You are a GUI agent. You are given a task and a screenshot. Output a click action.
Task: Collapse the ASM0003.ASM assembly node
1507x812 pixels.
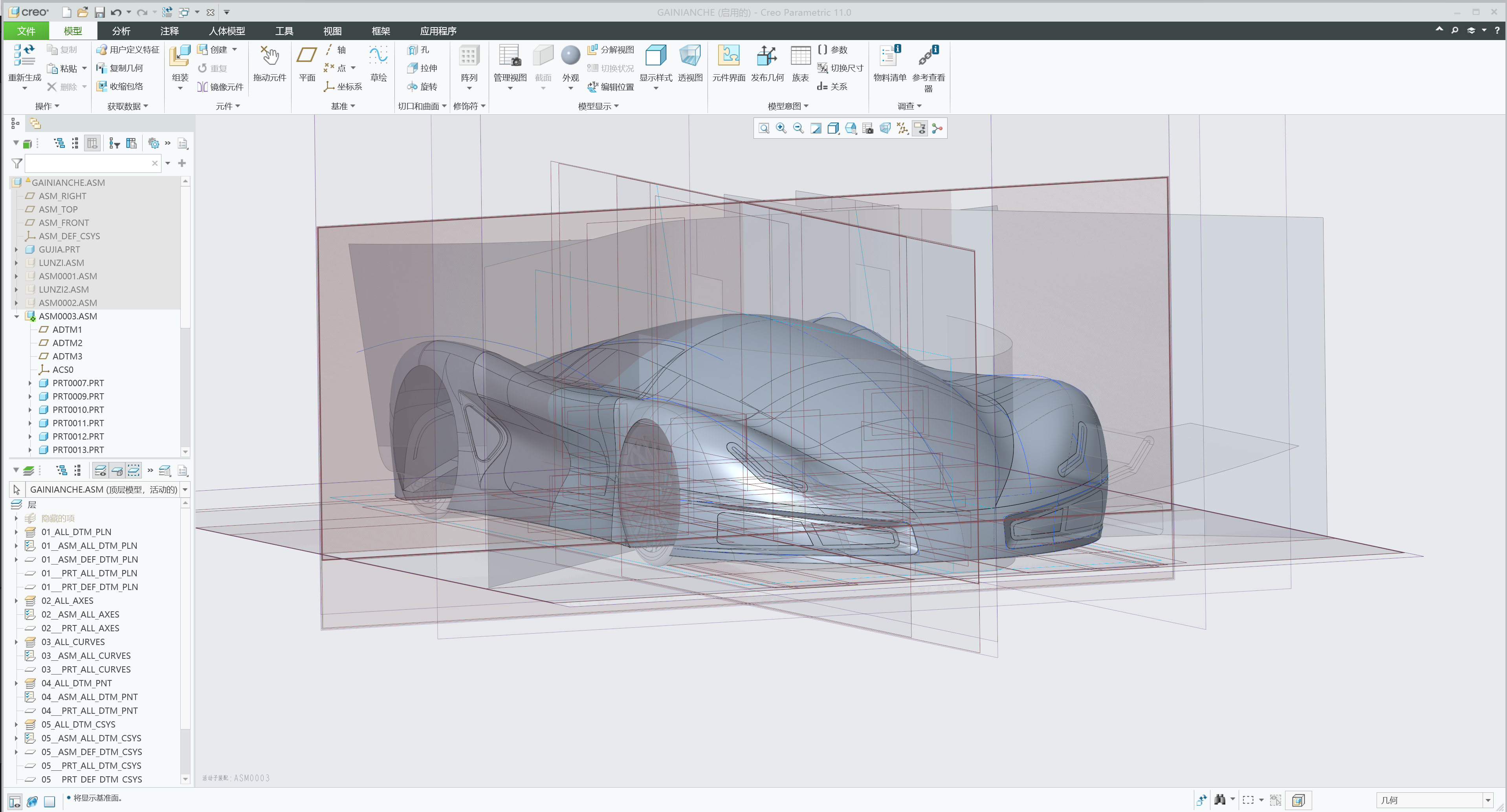16,316
